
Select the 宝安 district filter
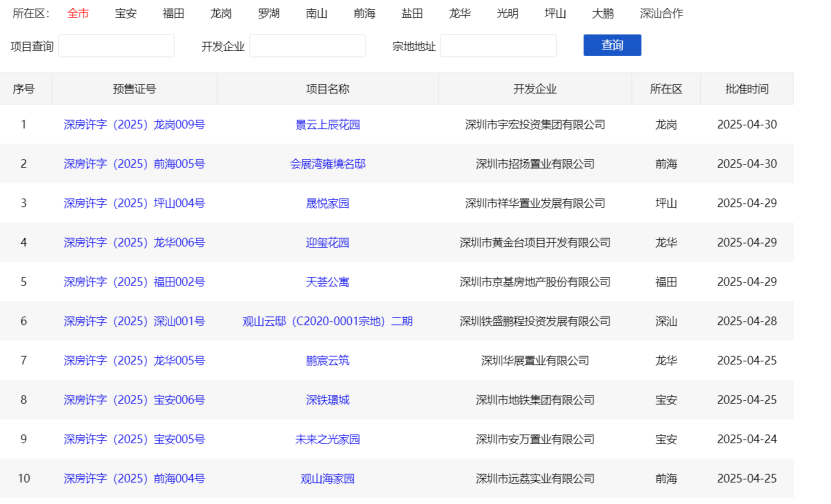(126, 13)
